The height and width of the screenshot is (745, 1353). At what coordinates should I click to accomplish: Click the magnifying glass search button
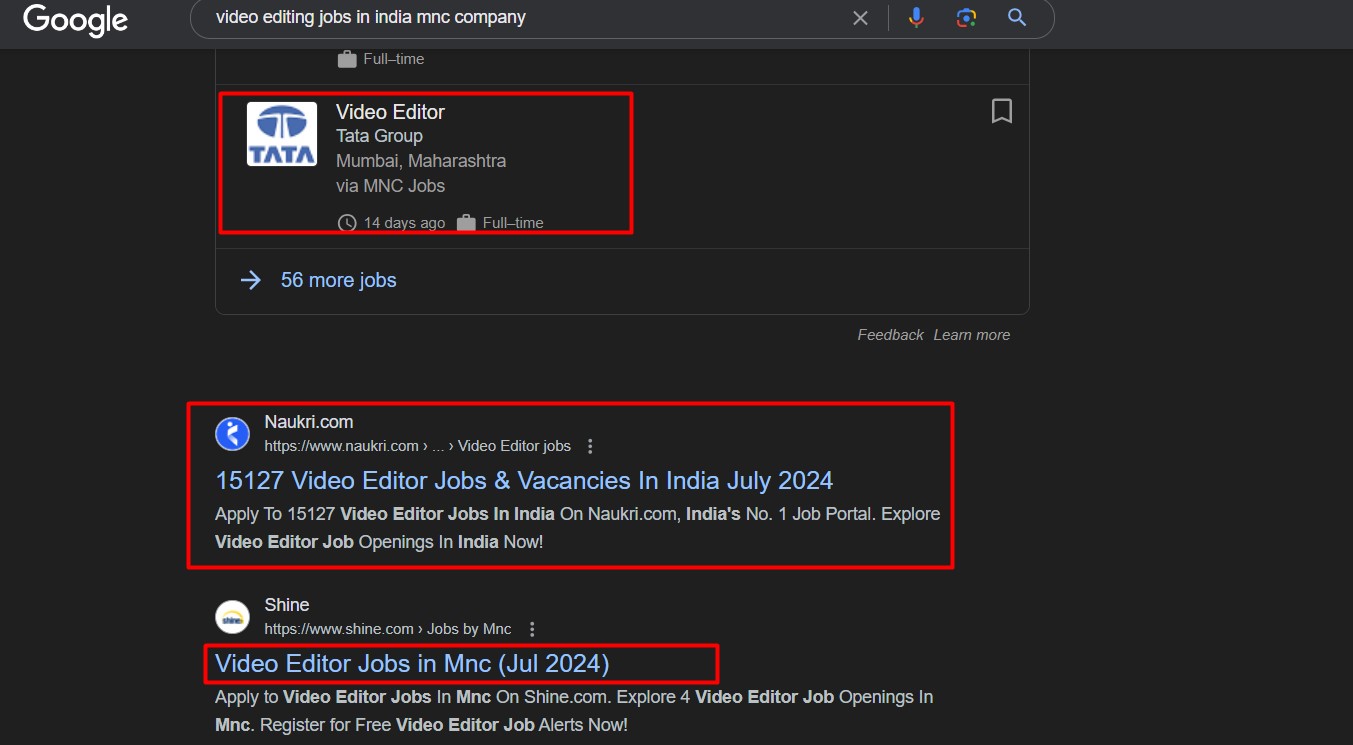point(1017,17)
